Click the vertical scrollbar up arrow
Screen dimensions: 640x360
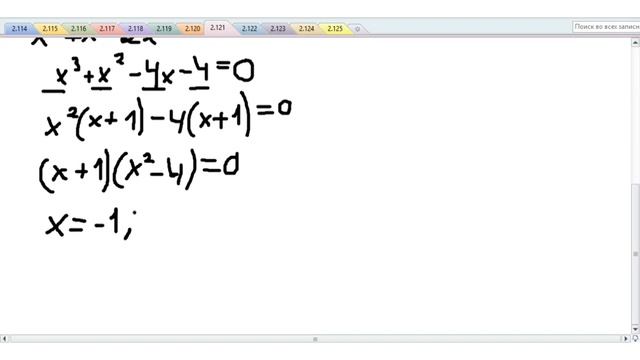click(x=636, y=42)
